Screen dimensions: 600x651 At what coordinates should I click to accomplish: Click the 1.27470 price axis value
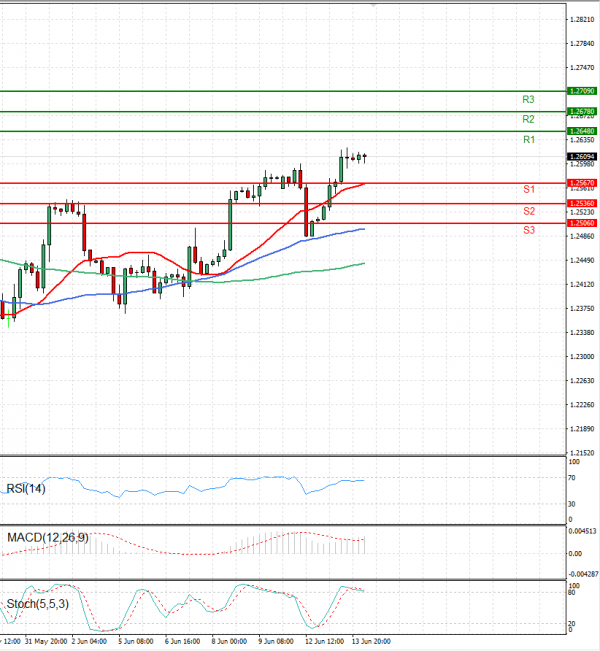click(x=582, y=68)
